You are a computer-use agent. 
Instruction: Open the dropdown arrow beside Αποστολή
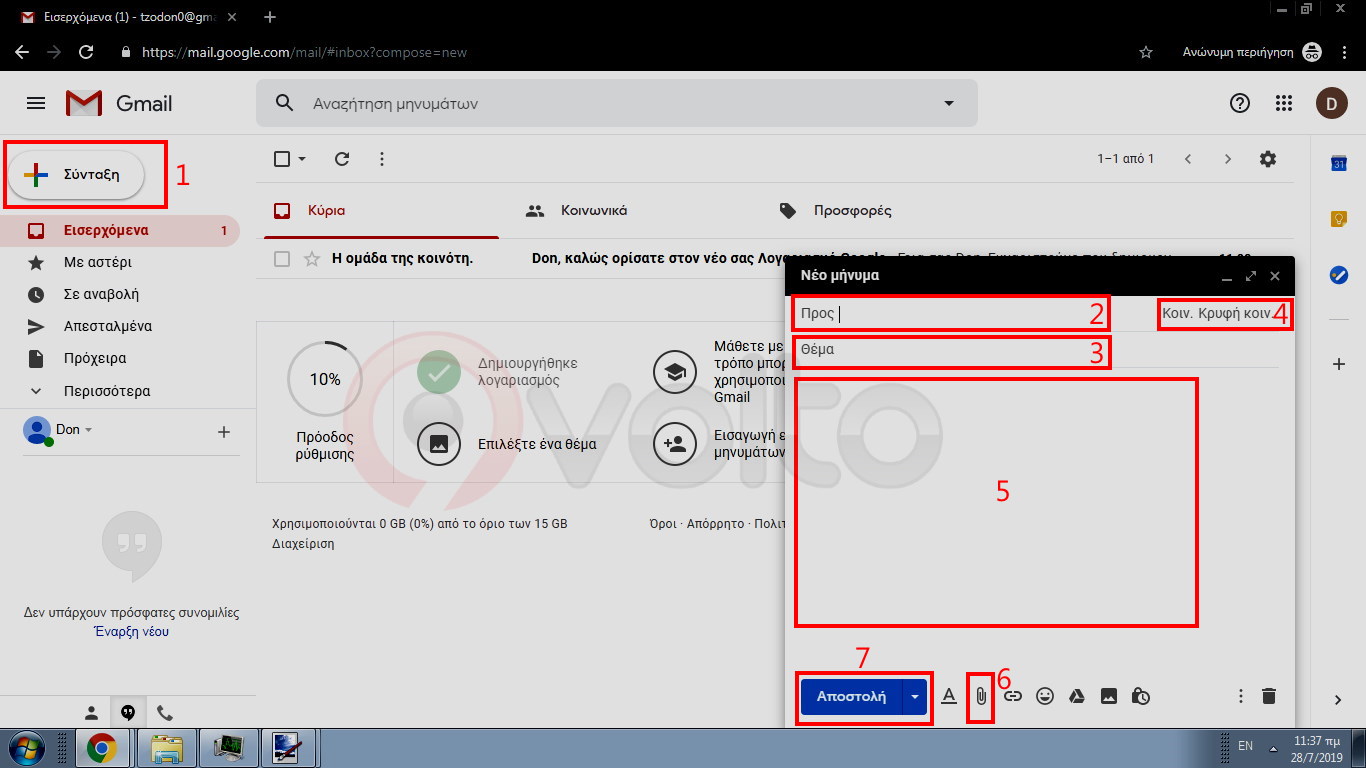(x=915, y=696)
